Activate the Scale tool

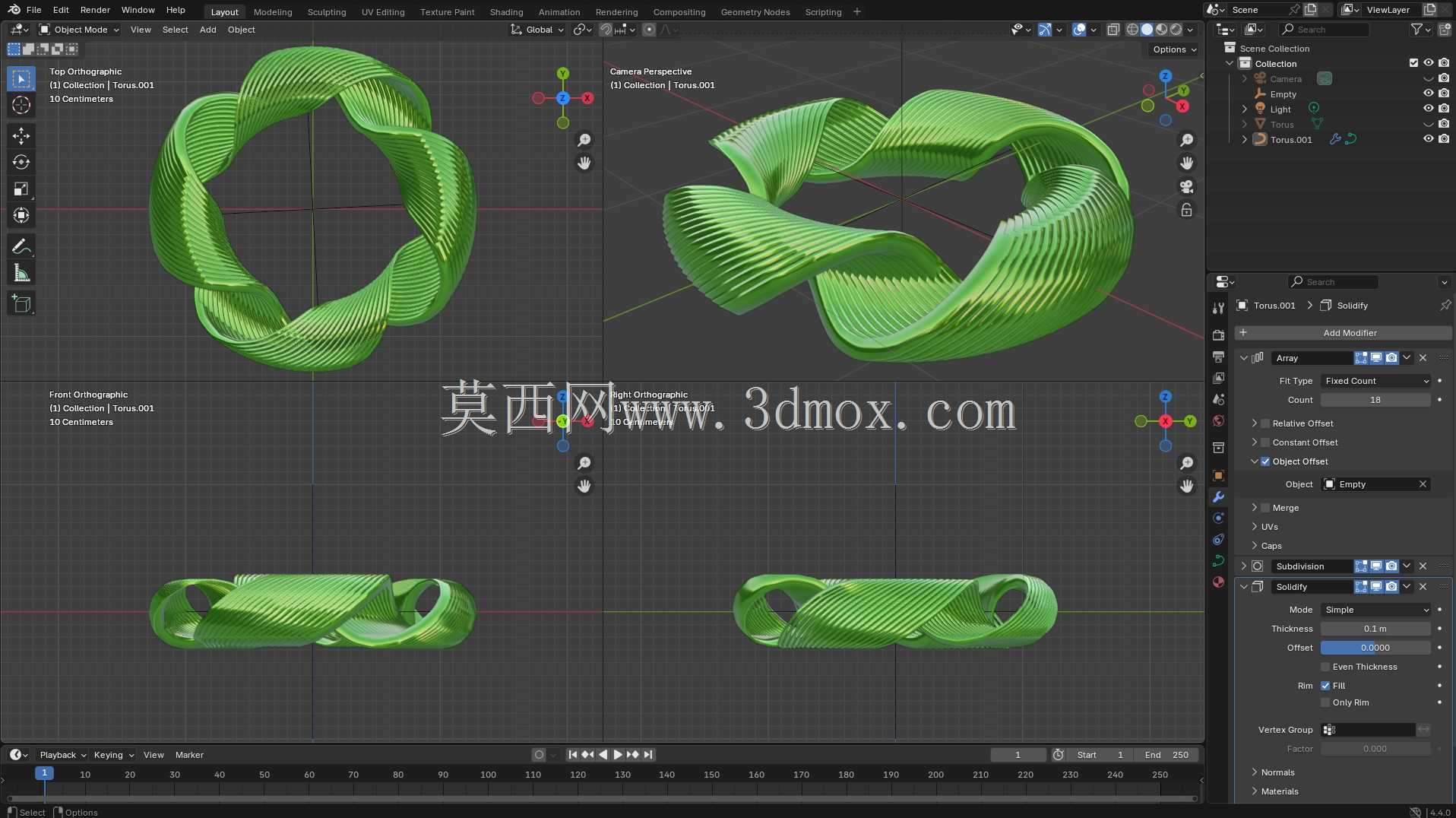click(x=21, y=189)
